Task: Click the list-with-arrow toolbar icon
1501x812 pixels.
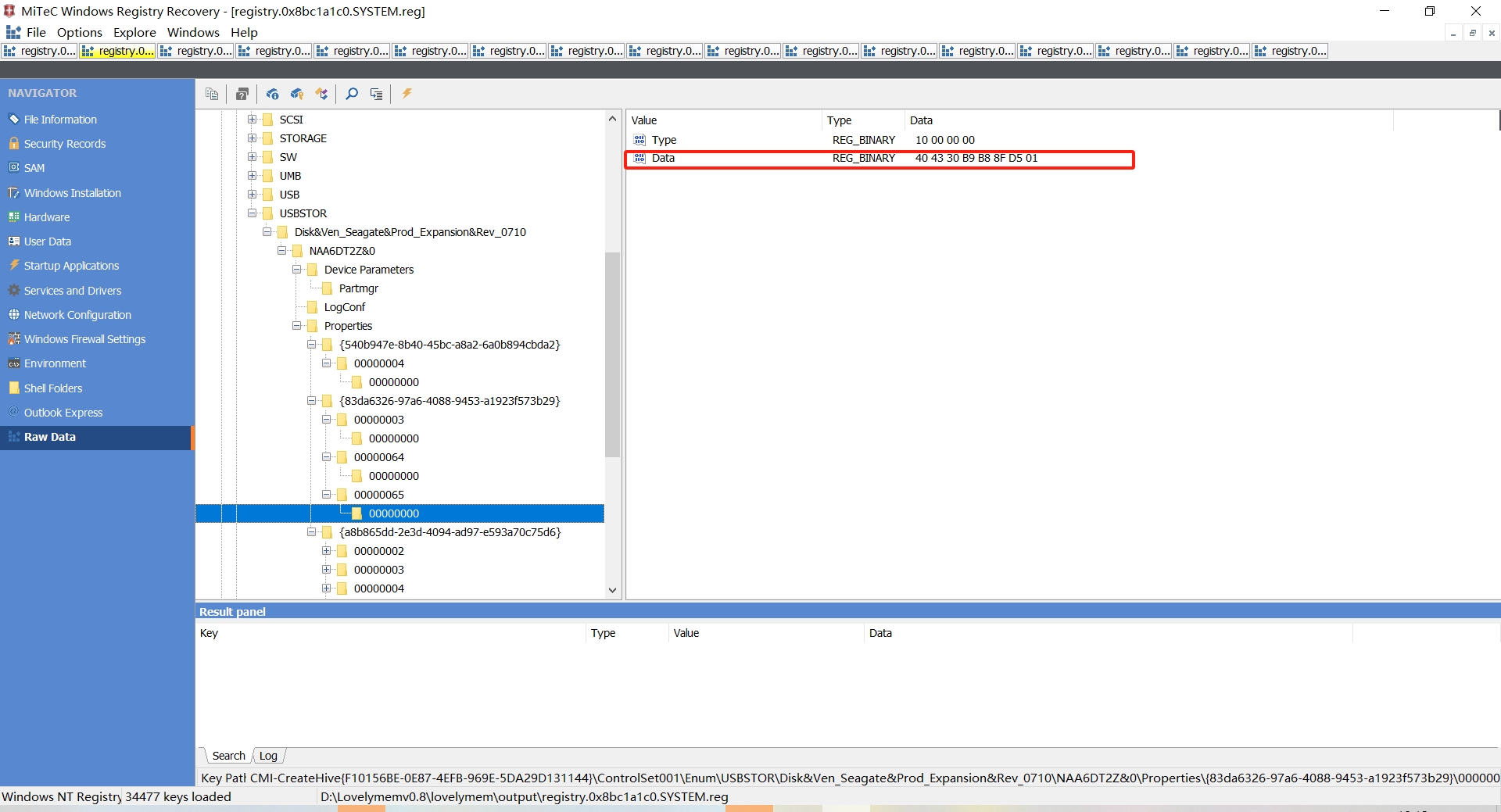Action: point(377,94)
